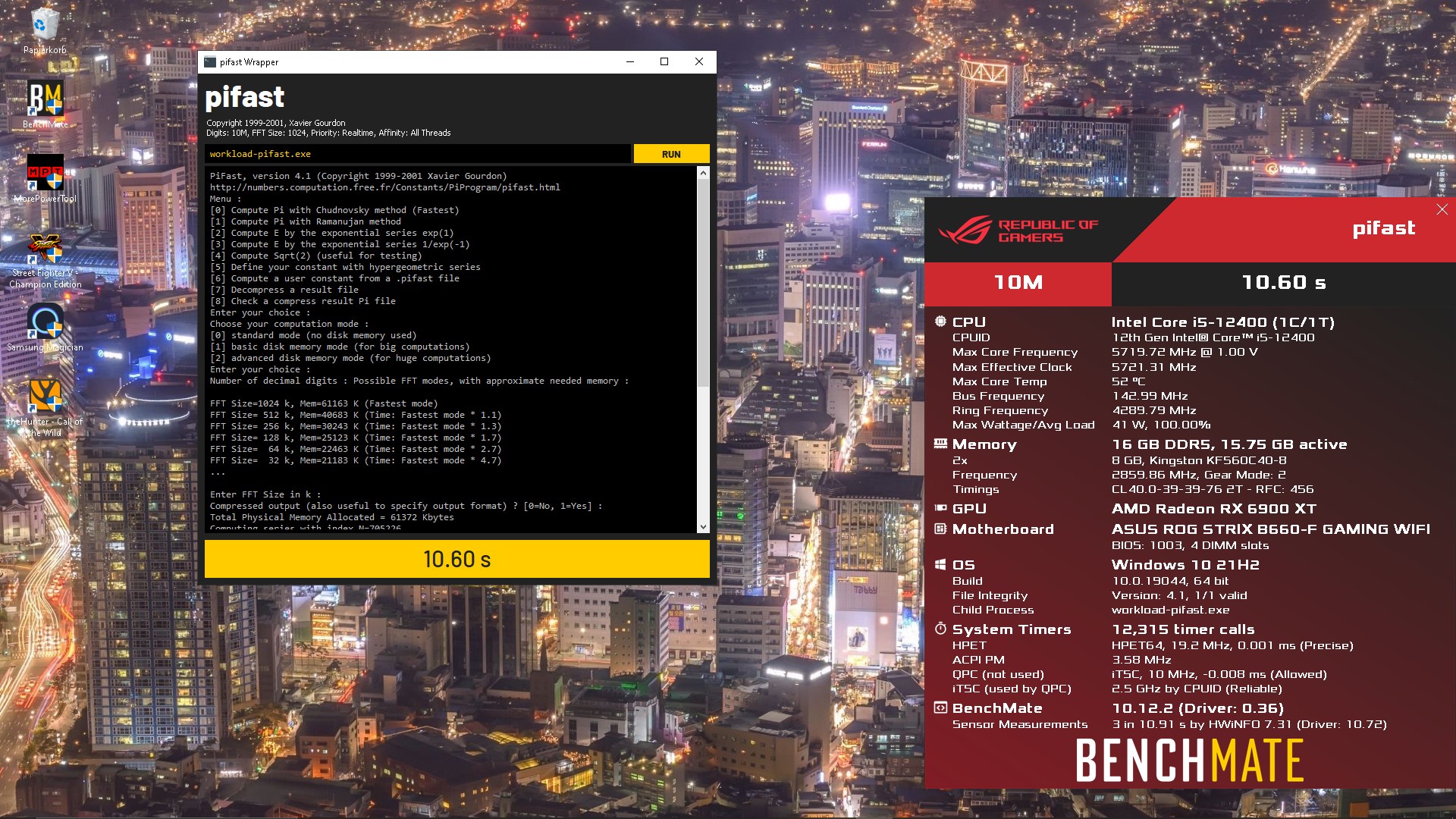1456x819 pixels.
Task: Click the BIOS: 1003, 4 DIMM slots text
Action: coord(1190,545)
